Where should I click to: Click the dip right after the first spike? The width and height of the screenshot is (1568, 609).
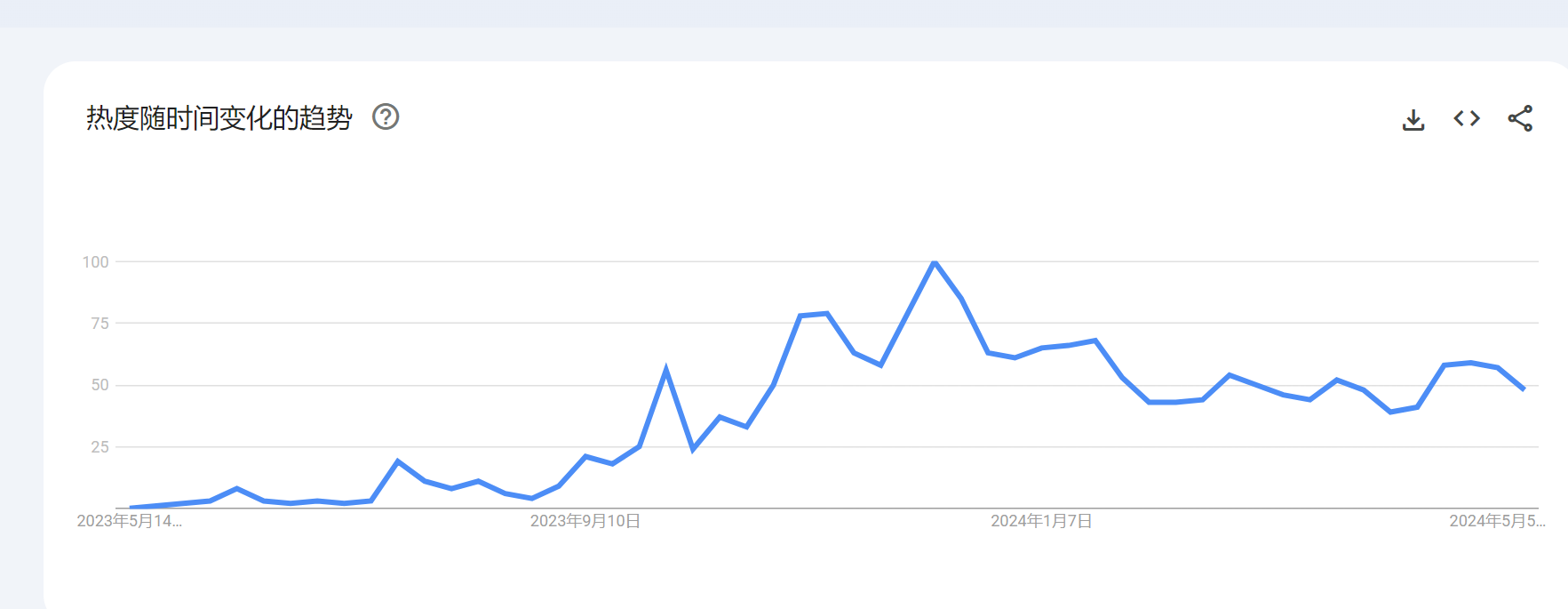[693, 449]
